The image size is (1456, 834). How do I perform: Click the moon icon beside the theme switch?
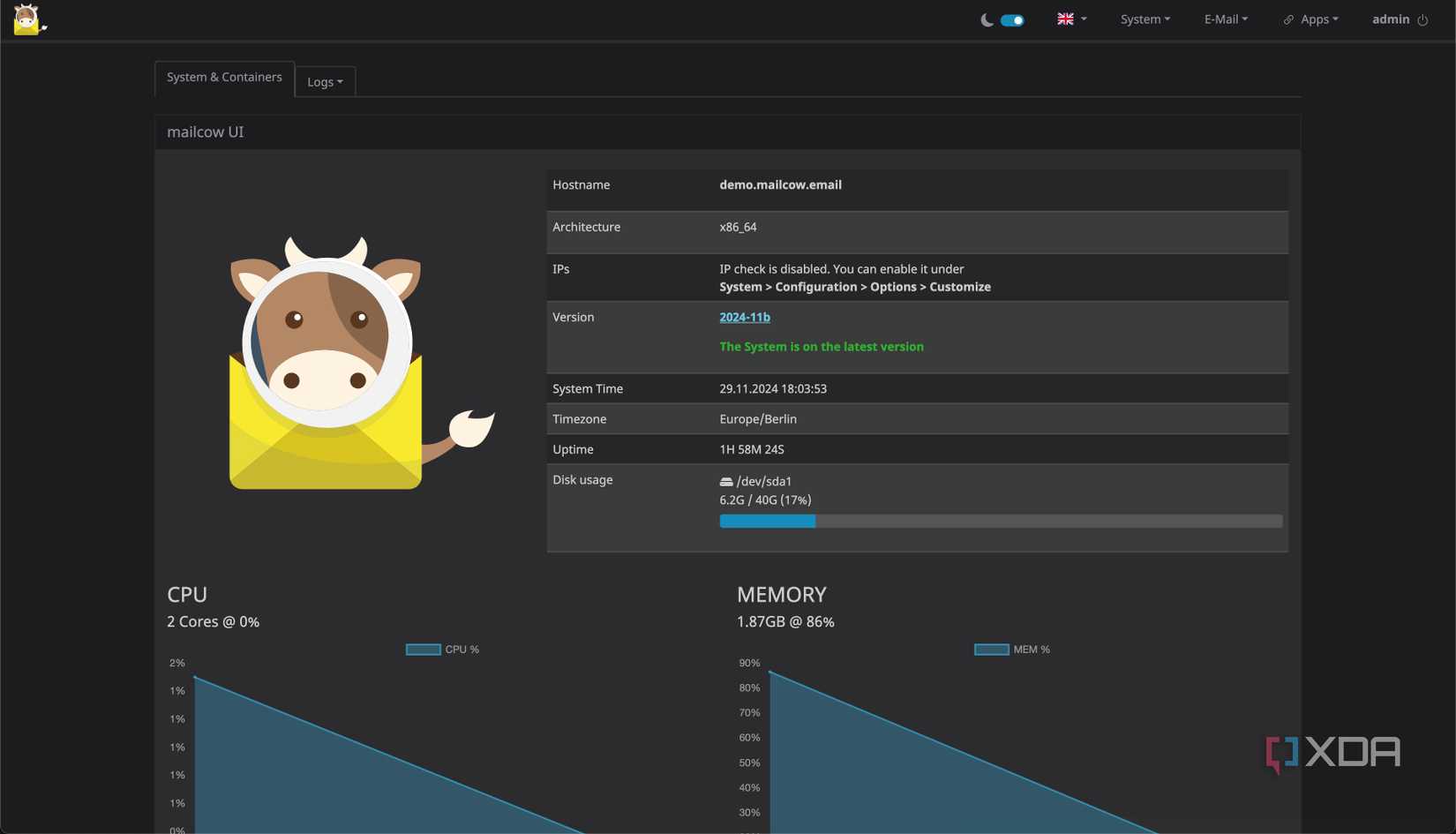point(987,20)
